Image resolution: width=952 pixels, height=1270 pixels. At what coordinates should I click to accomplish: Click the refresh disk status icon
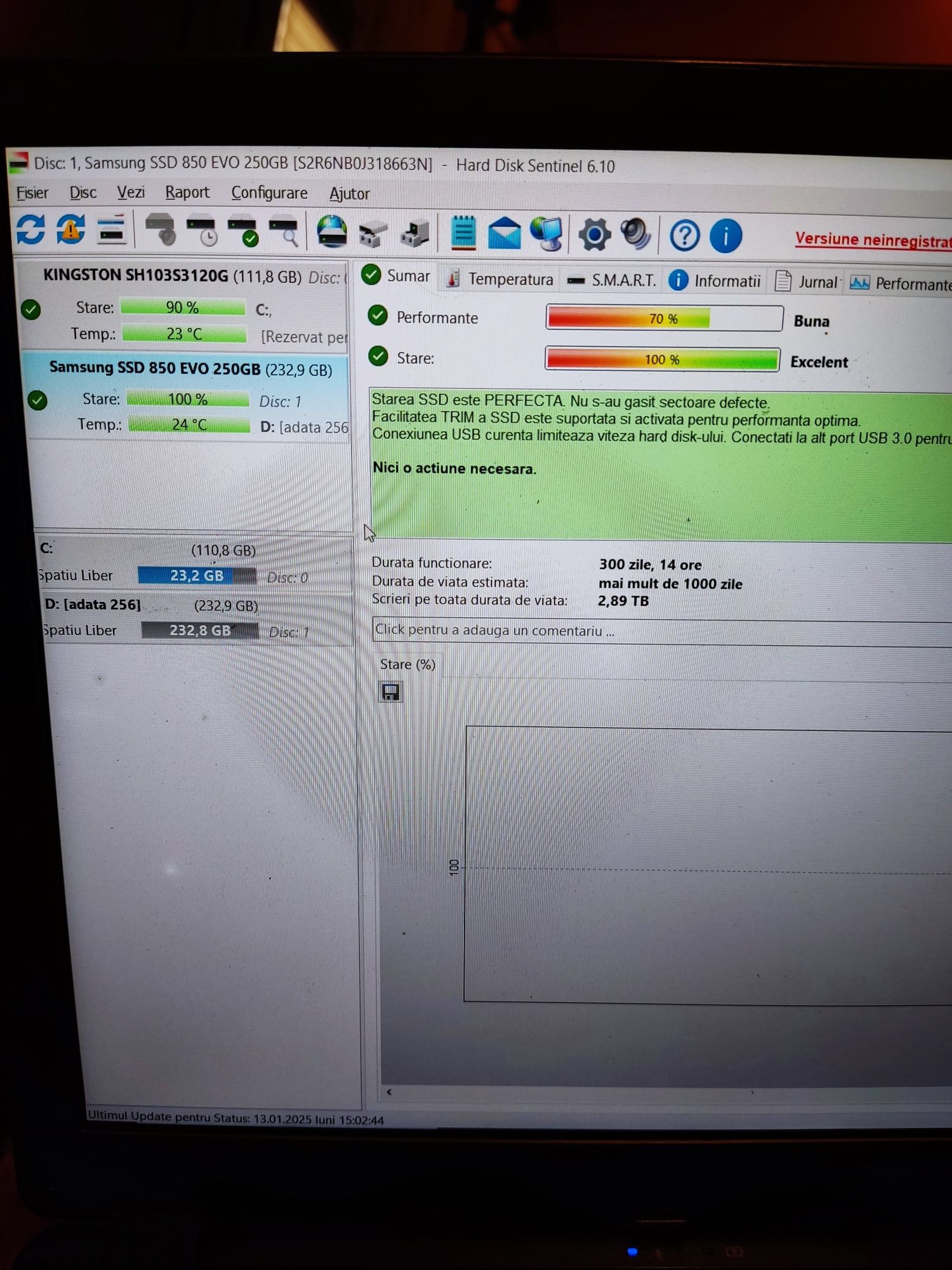point(30,229)
